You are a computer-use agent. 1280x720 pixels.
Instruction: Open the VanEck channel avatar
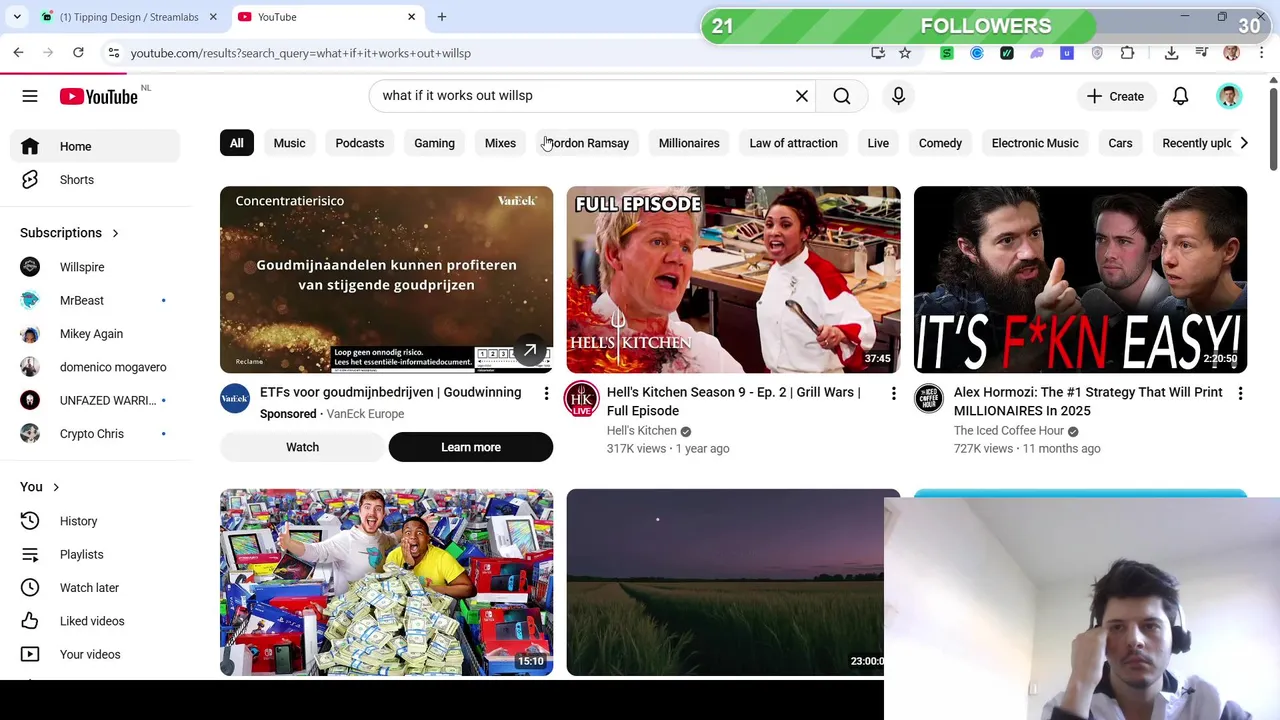coord(235,399)
